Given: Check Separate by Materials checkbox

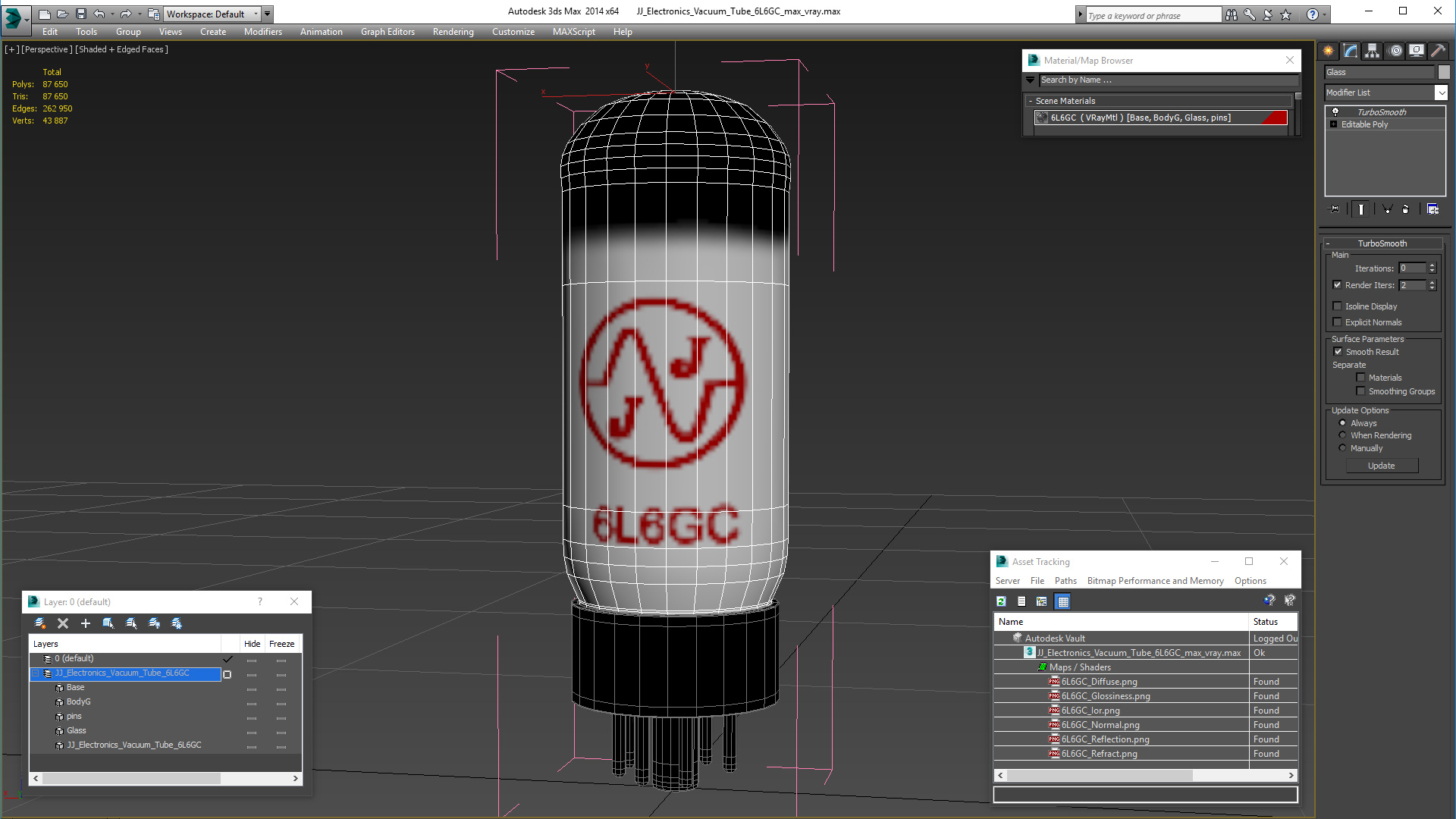Looking at the screenshot, I should click(x=1360, y=378).
